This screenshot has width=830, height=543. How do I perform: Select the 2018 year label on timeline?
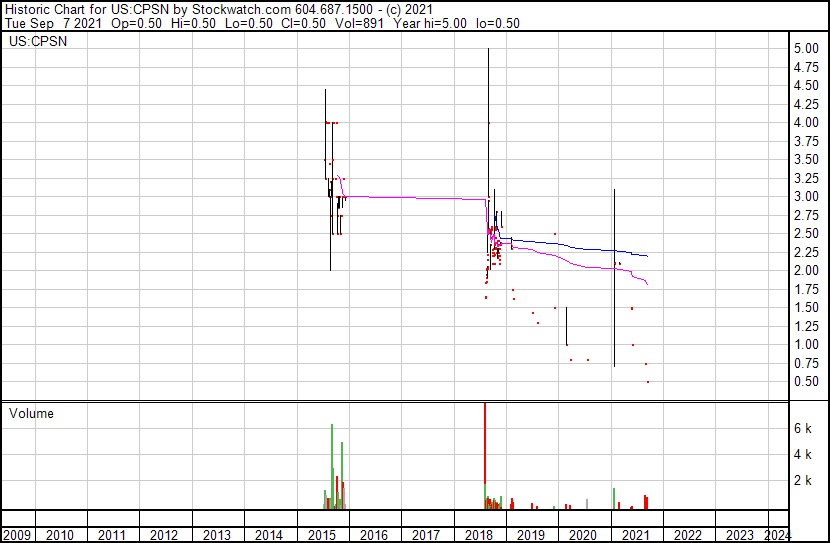(479, 535)
